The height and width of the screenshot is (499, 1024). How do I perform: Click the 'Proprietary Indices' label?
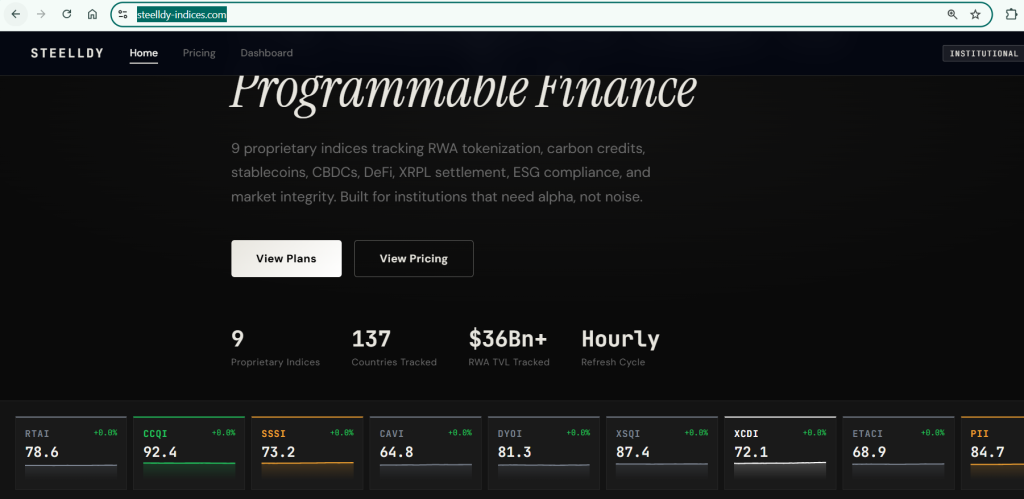click(276, 362)
